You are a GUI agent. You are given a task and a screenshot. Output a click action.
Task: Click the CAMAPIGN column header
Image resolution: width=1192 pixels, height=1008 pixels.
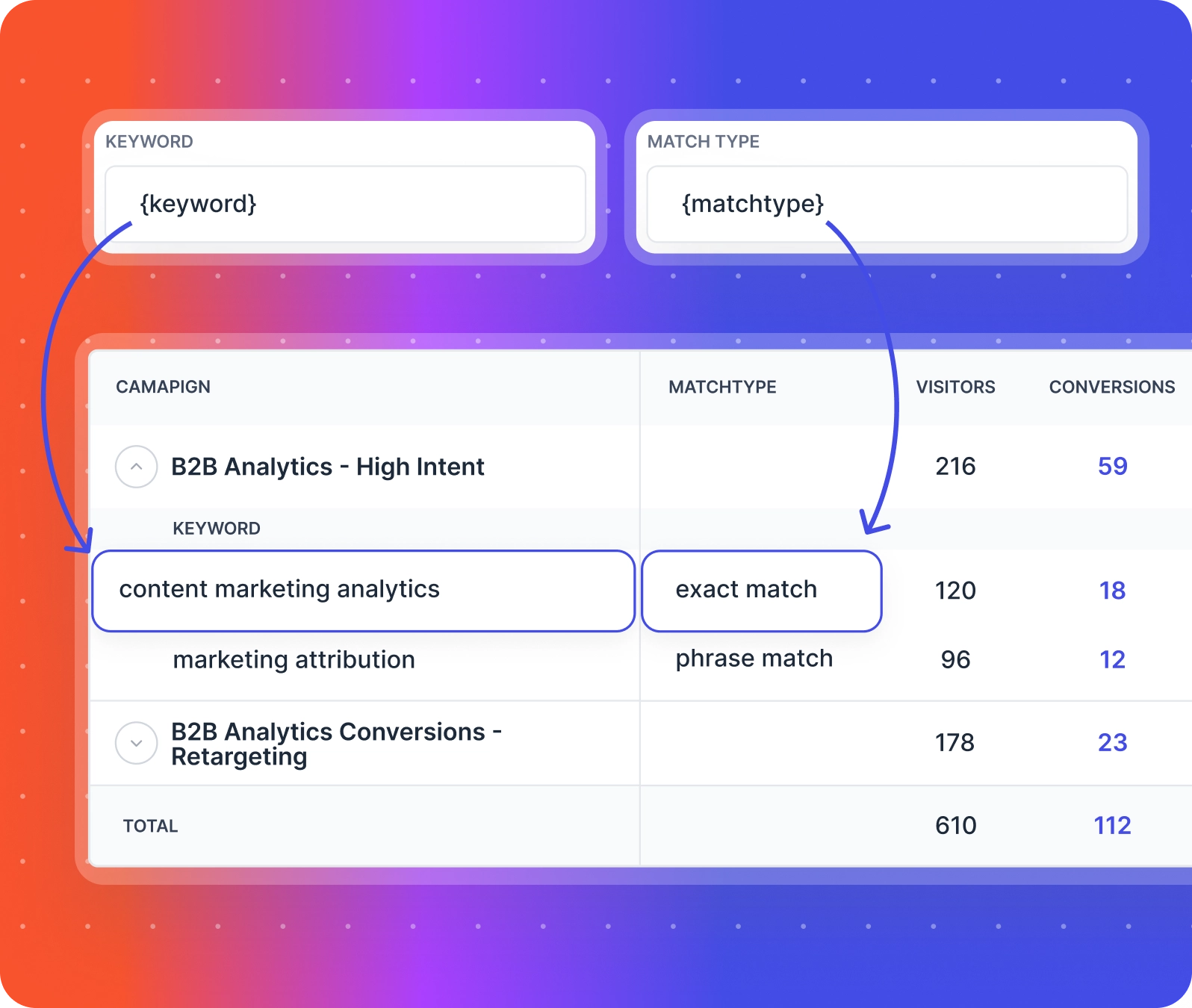163,387
